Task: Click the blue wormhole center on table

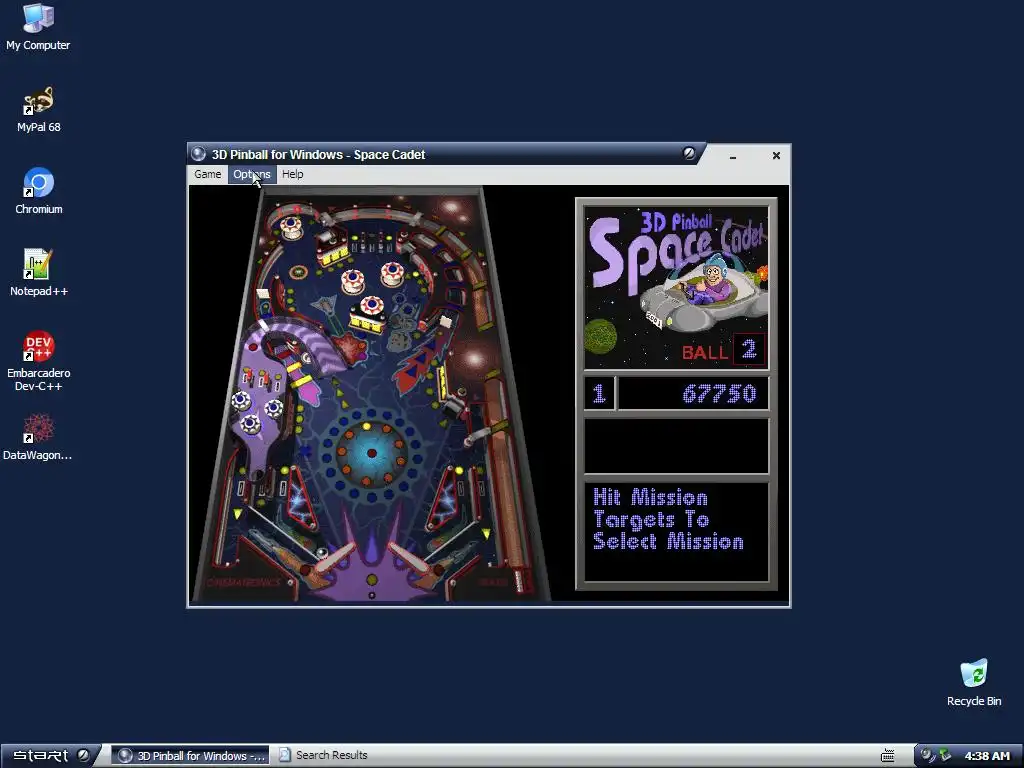Action: 372,453
